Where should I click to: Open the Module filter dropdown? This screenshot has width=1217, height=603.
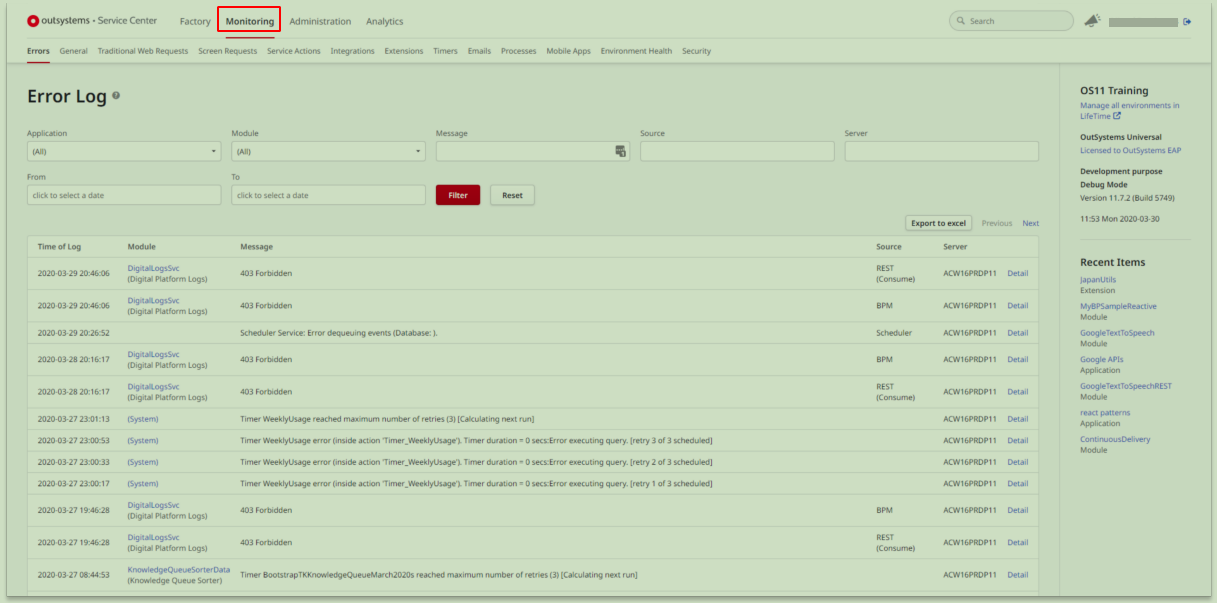click(327, 150)
